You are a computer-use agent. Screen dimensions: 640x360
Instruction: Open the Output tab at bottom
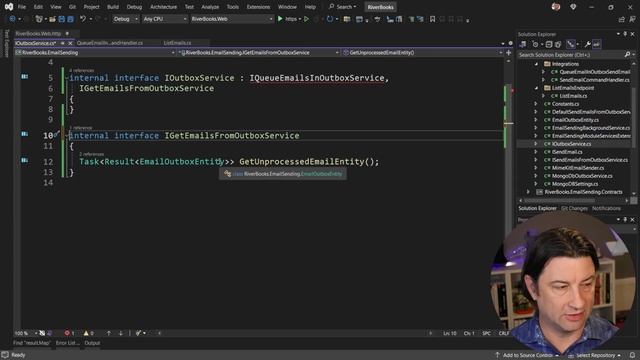coord(92,343)
